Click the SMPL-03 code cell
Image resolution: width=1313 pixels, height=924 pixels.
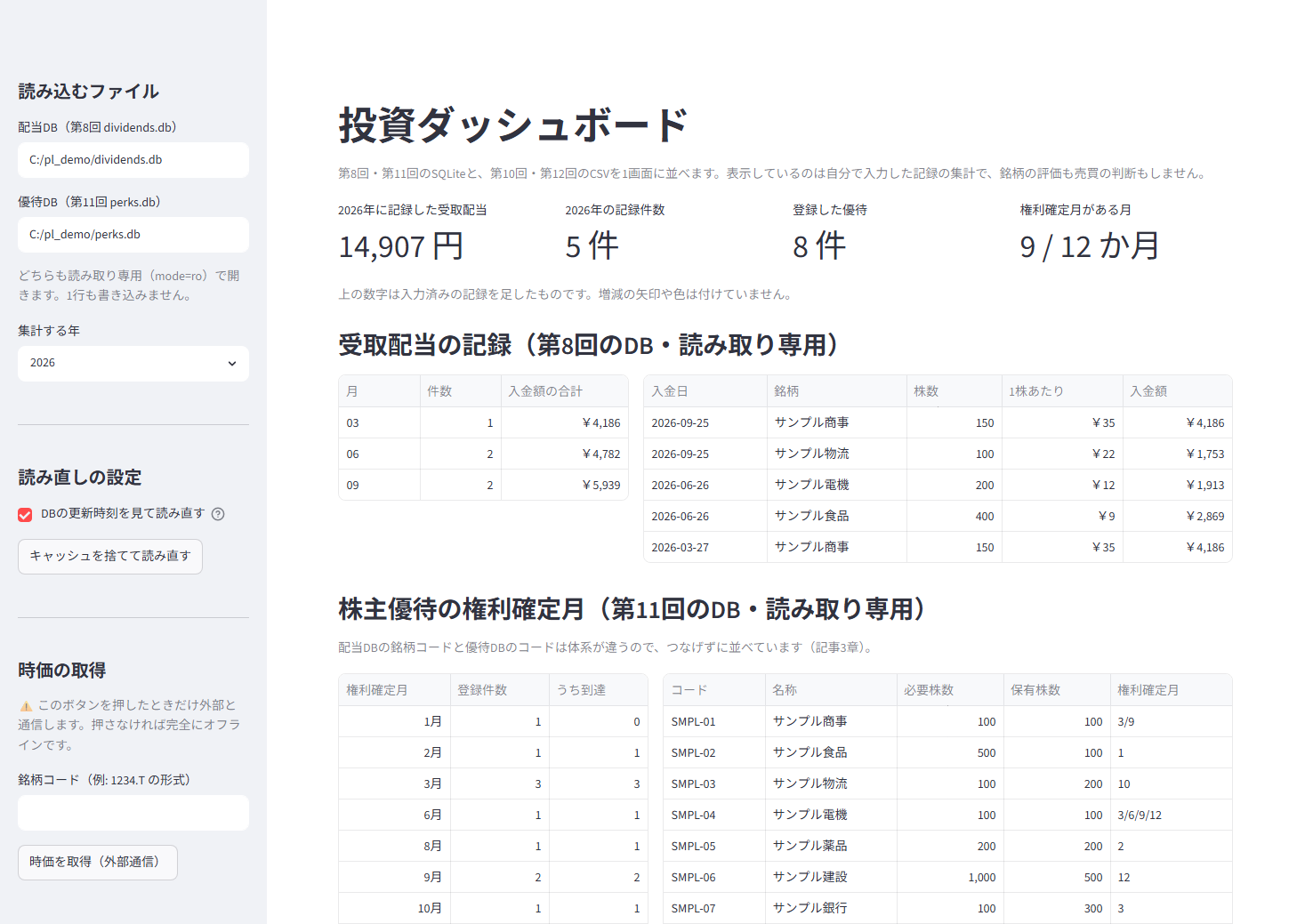coord(714,784)
